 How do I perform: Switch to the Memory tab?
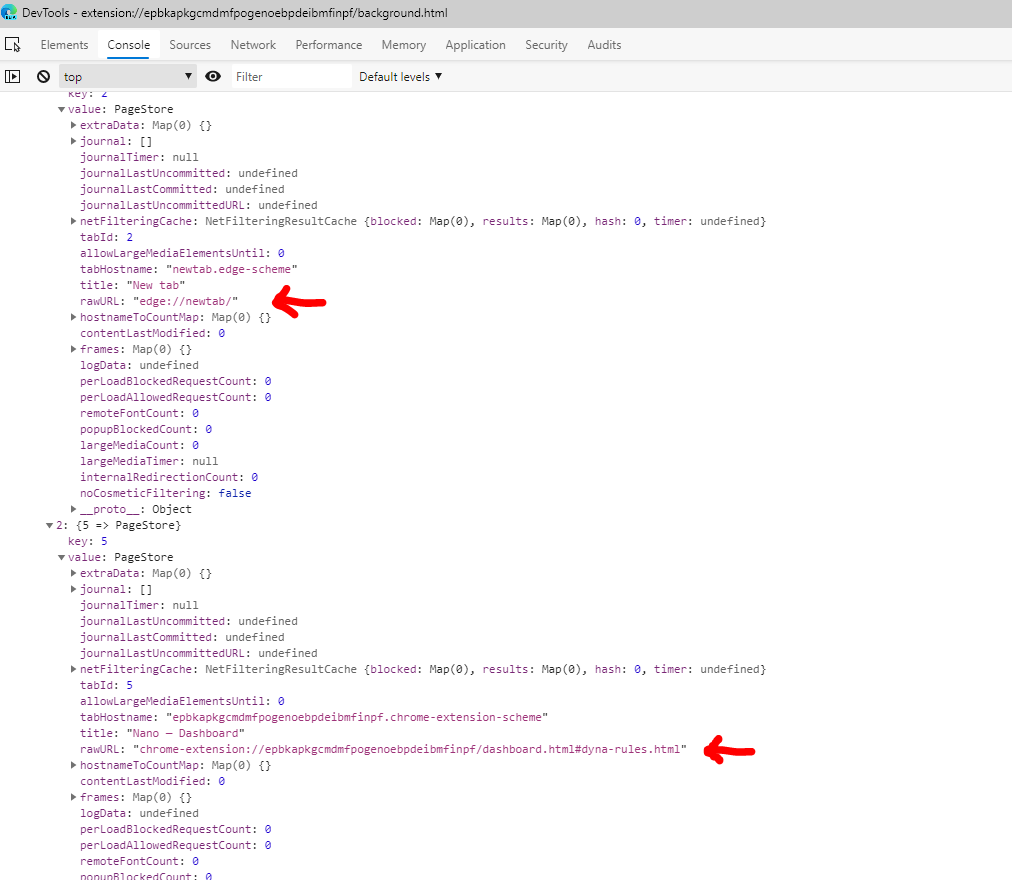[x=403, y=44]
